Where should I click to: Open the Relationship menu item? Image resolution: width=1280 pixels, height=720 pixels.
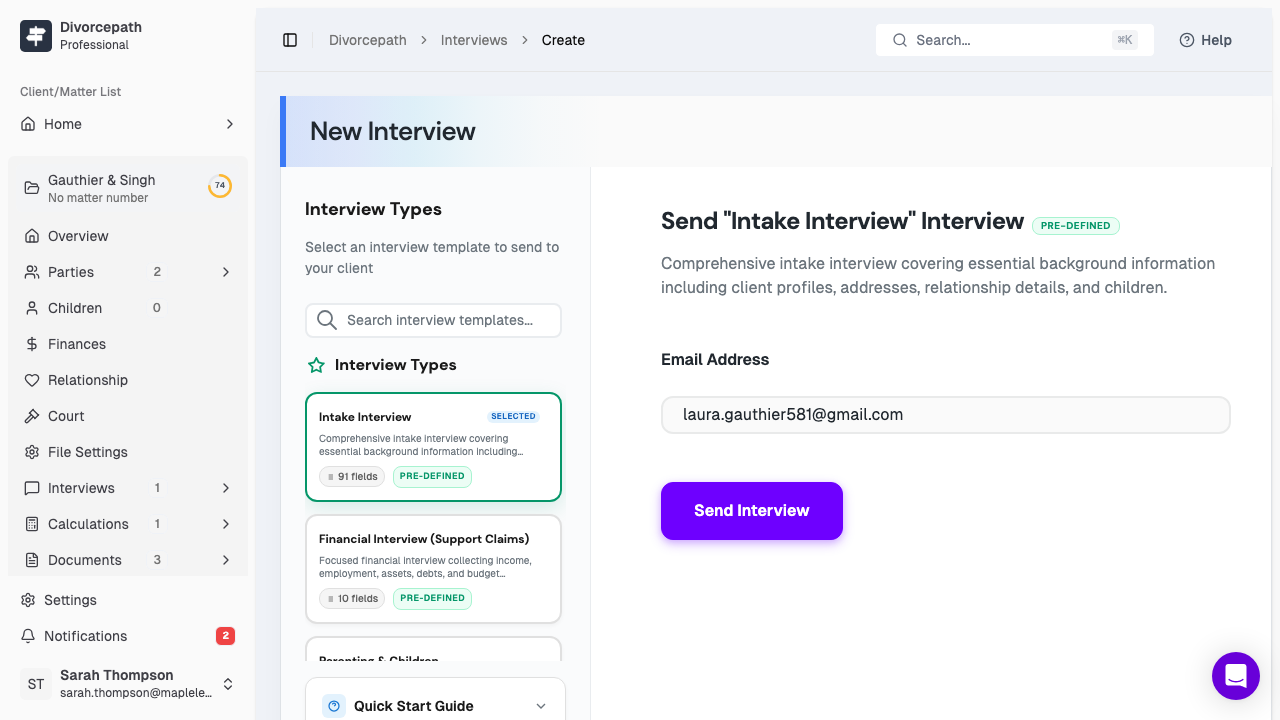(128, 380)
